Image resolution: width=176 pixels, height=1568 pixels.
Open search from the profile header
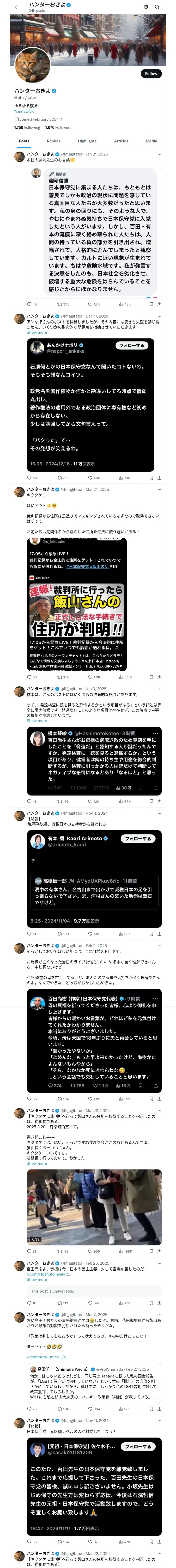tap(157, 7)
